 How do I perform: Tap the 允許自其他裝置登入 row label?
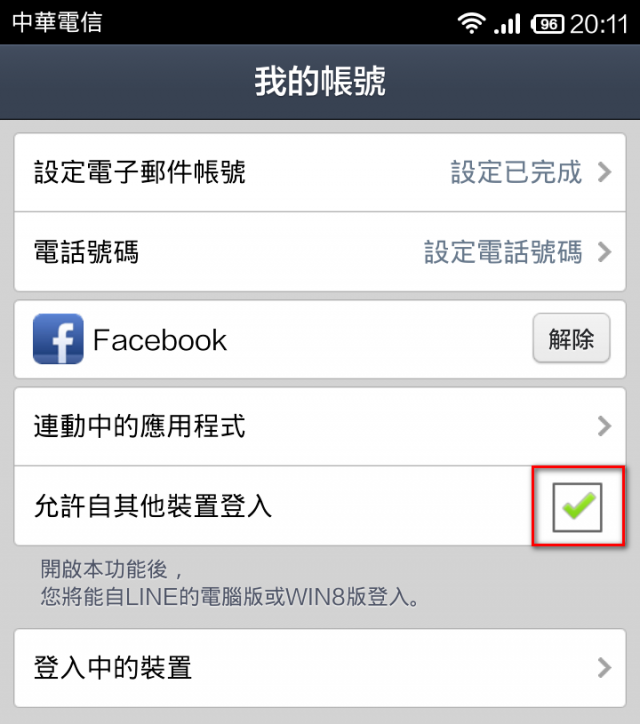pyautogui.click(x=153, y=505)
